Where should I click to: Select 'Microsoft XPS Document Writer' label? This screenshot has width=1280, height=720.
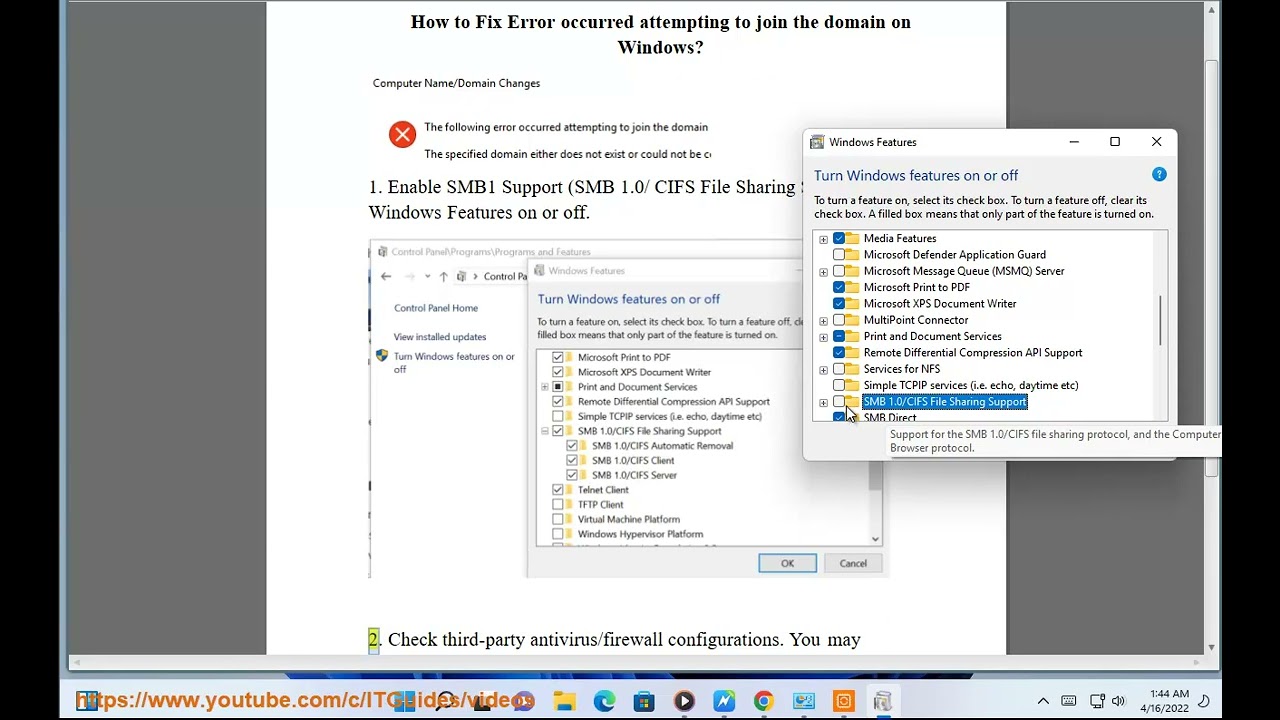[x=940, y=303]
